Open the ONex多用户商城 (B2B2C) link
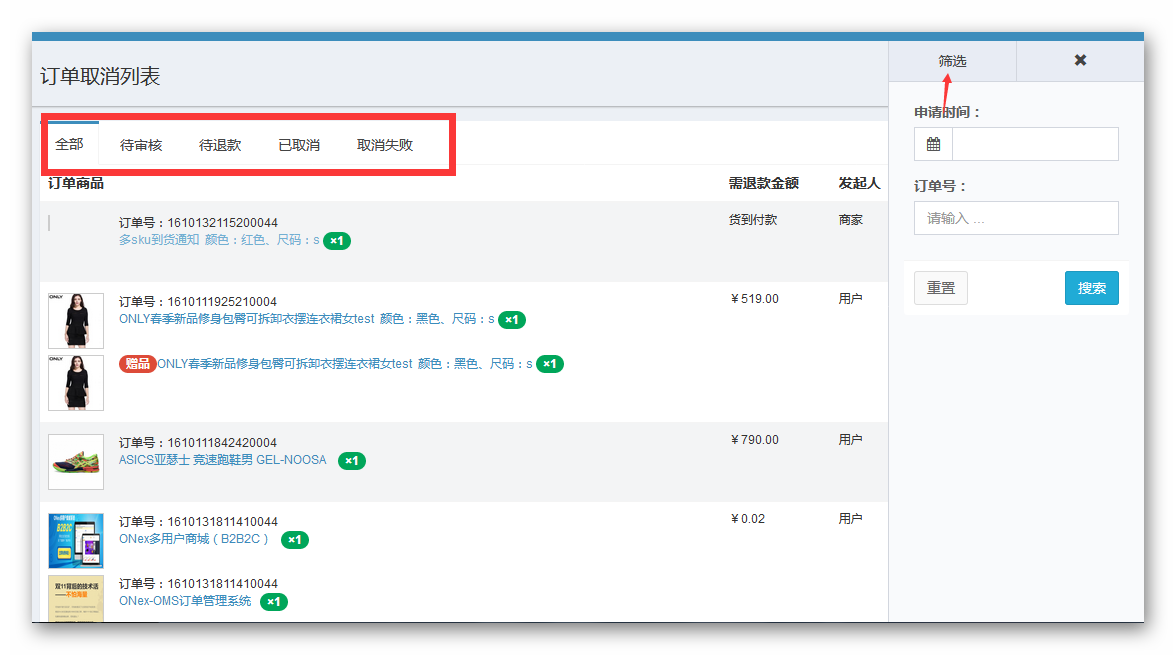The height and width of the screenshot is (655, 1176). pyautogui.click(x=194, y=539)
